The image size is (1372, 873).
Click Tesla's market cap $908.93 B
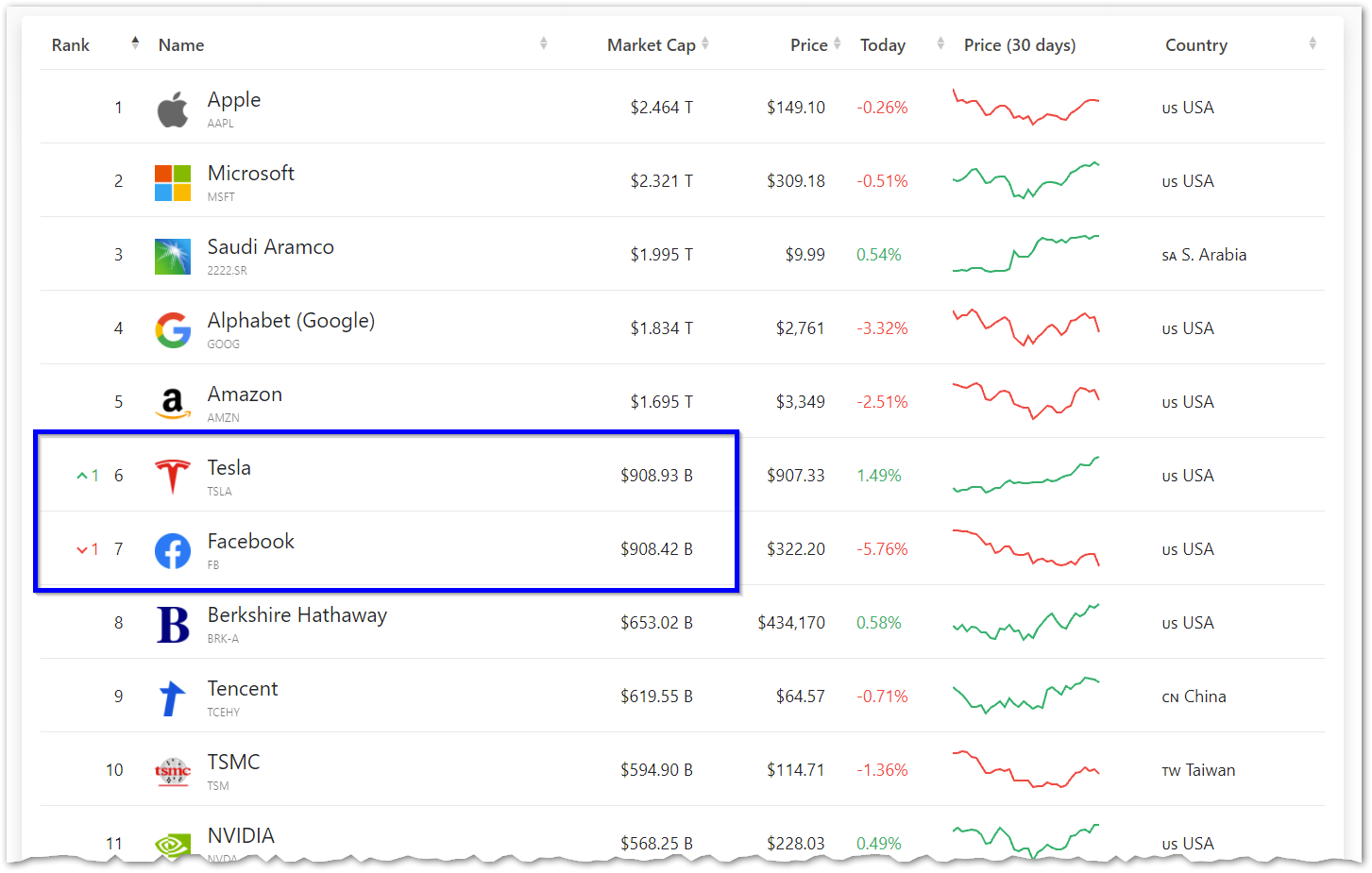[657, 476]
